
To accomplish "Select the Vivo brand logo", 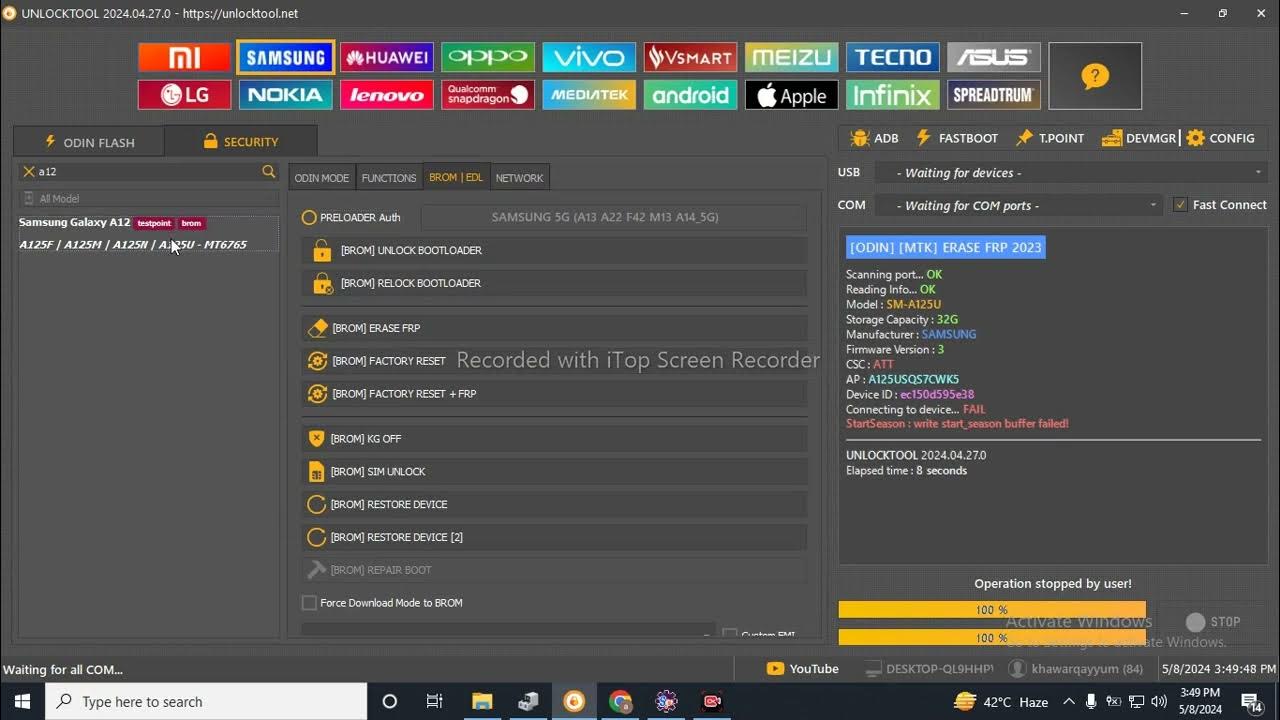I will point(589,57).
